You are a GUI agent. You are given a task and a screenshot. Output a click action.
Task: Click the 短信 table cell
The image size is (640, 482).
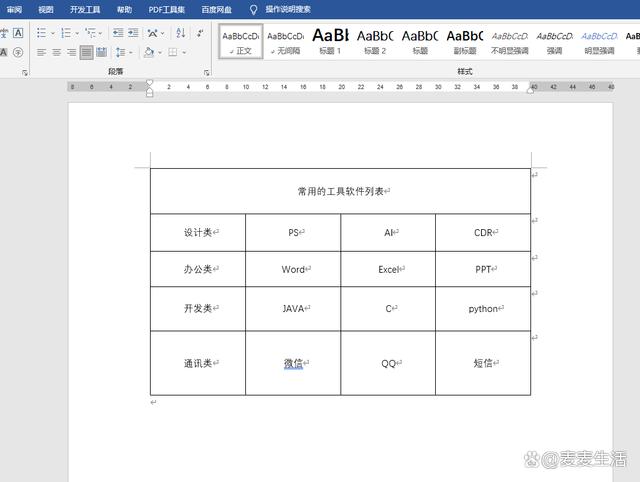coord(483,363)
